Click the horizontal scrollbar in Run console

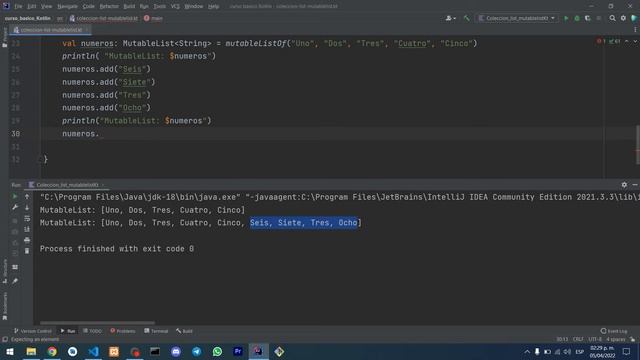click(97, 323)
